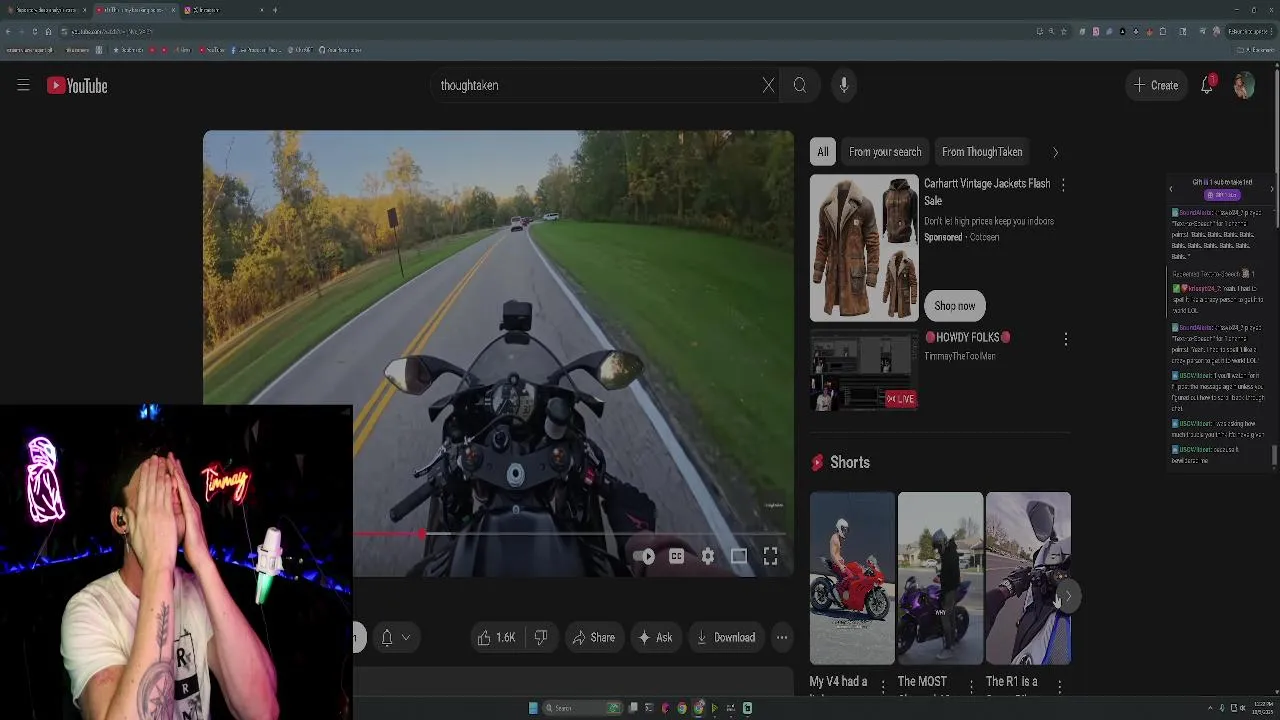Screen dimensions: 1280x720
Task: Clear the search box with the X icon
Action: click(x=768, y=85)
